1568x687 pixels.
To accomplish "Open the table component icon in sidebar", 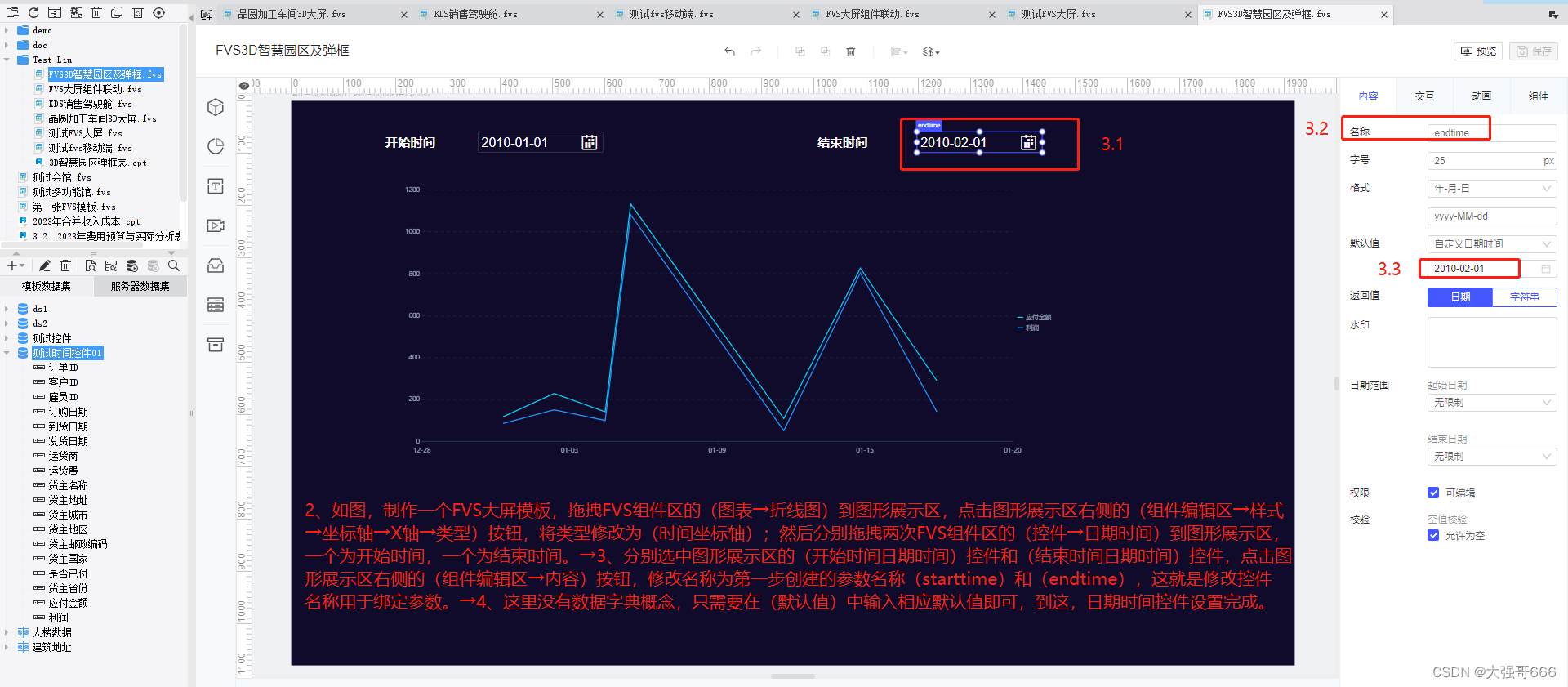I will [216, 305].
